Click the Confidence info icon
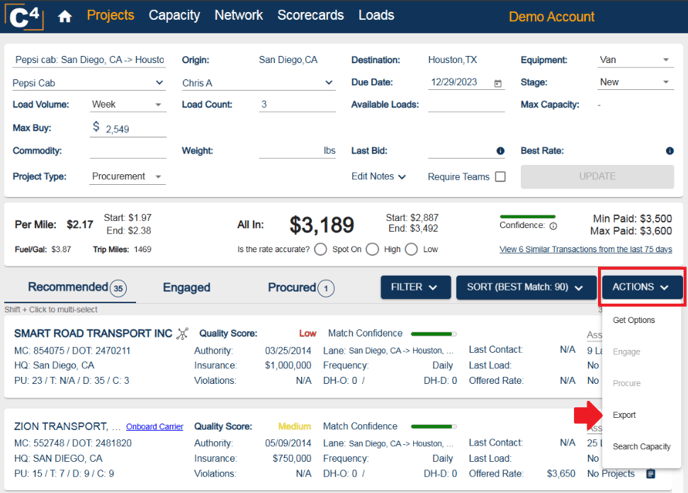The image size is (688, 493). (553, 226)
